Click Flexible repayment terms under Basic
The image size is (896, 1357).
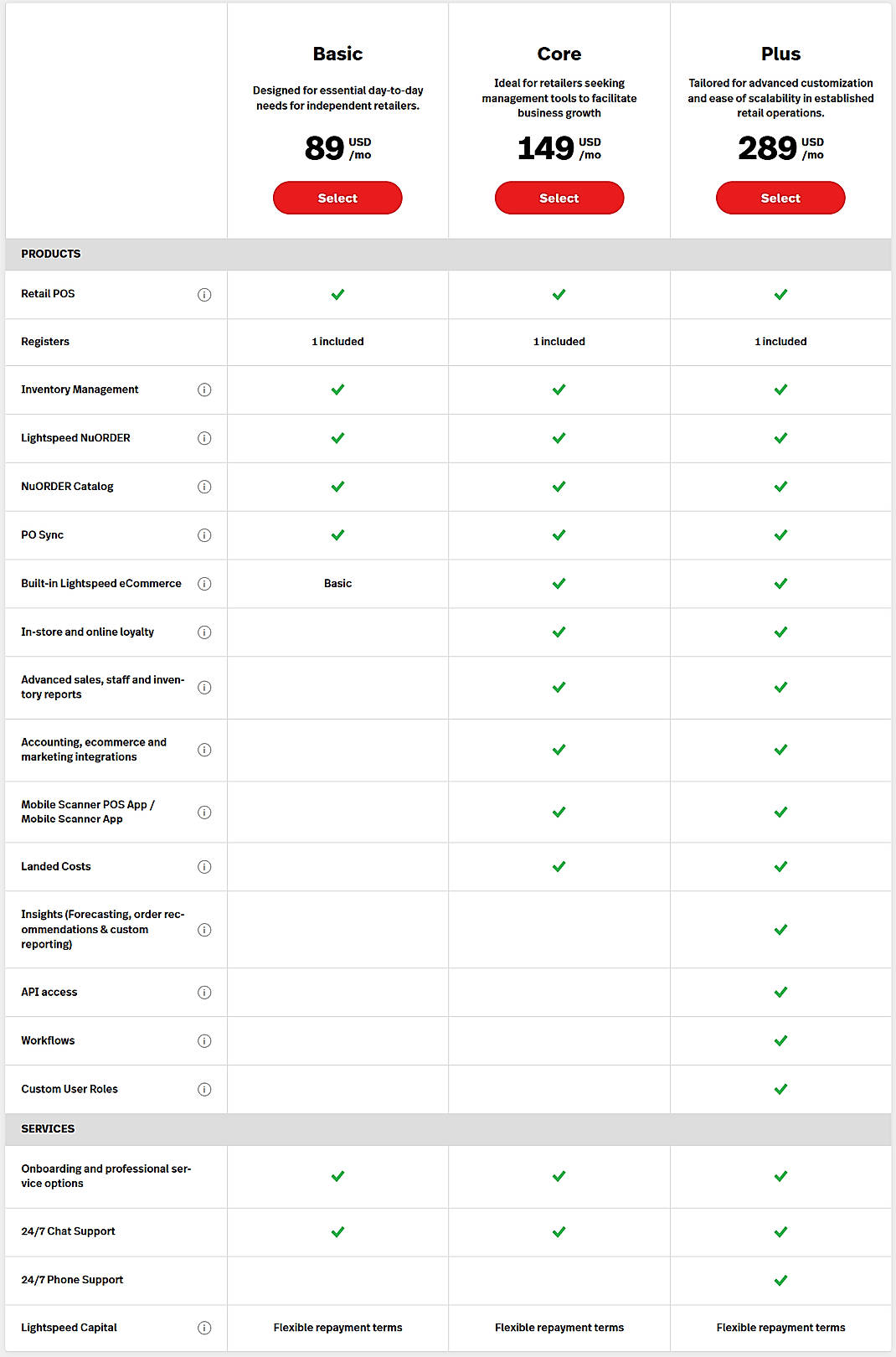[x=337, y=1328]
